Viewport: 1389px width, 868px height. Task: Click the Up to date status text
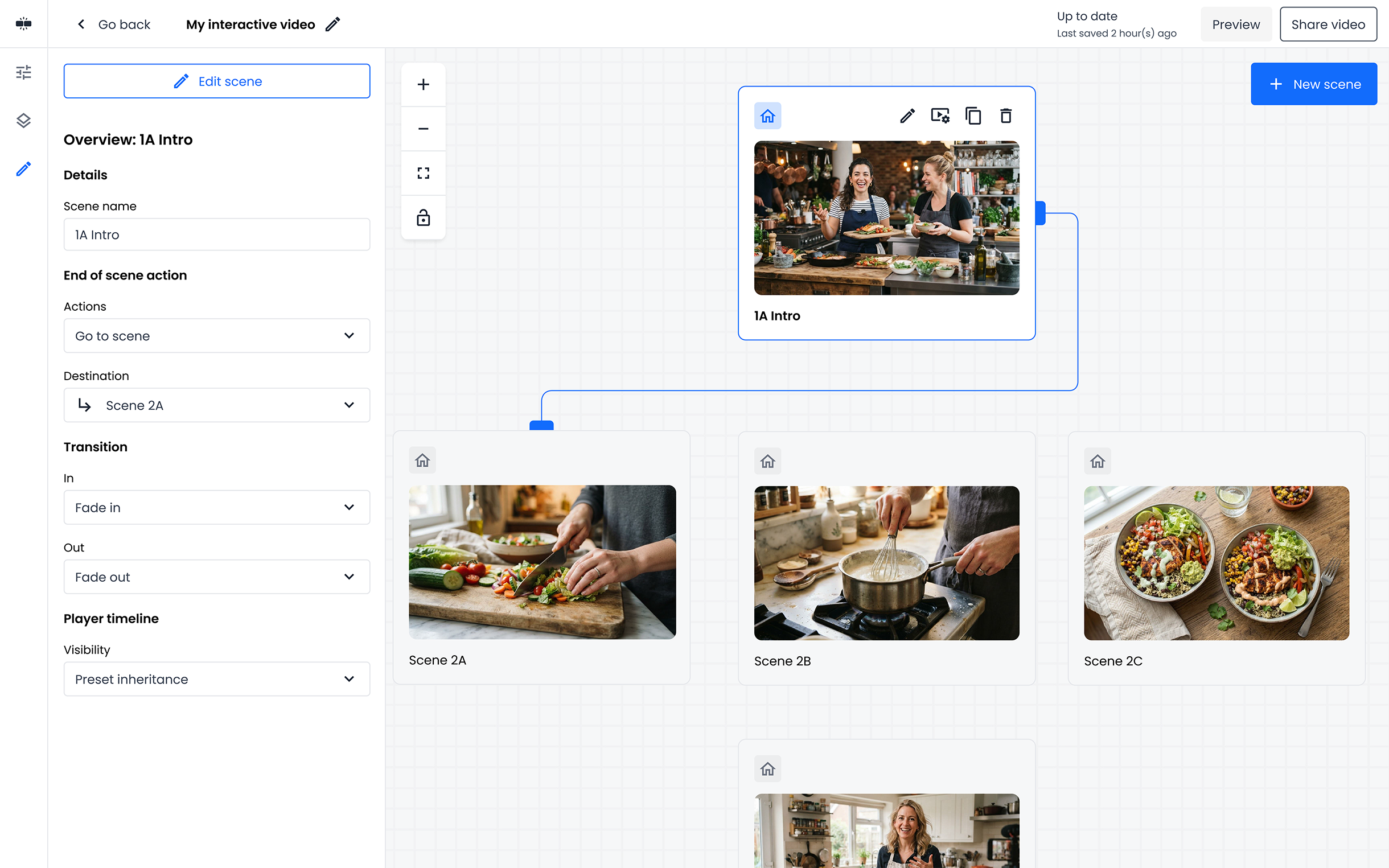coord(1087,16)
